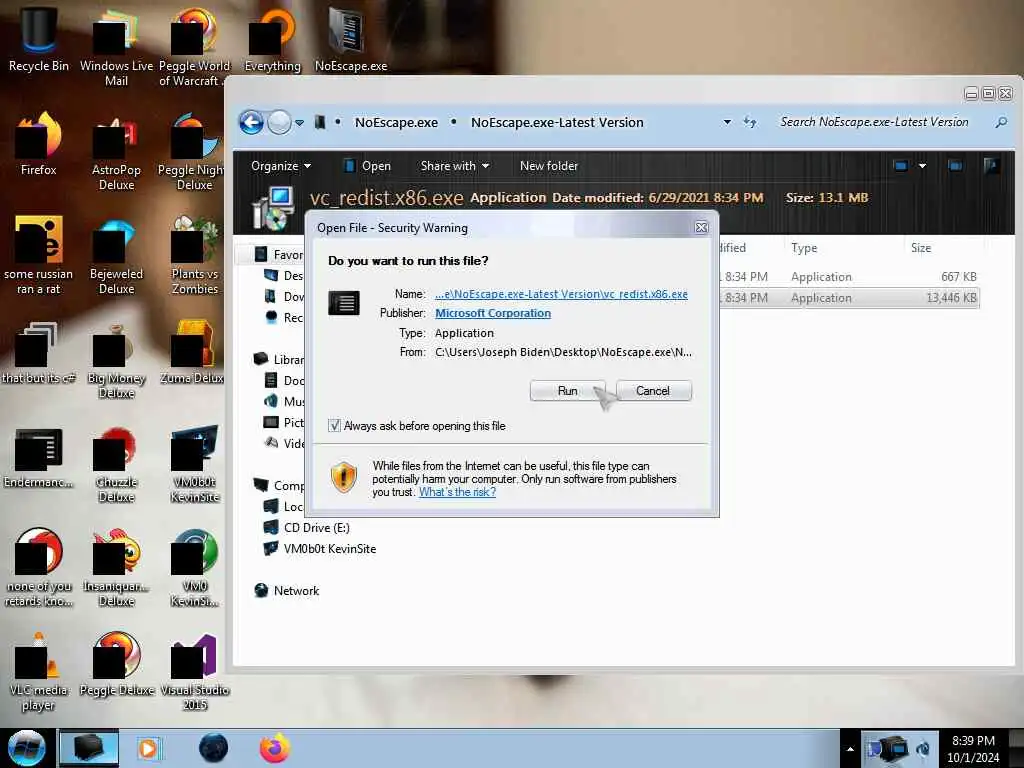Image resolution: width=1024 pixels, height=768 pixels.
Task: Click the Explorer Back navigation arrow
Action: point(251,122)
